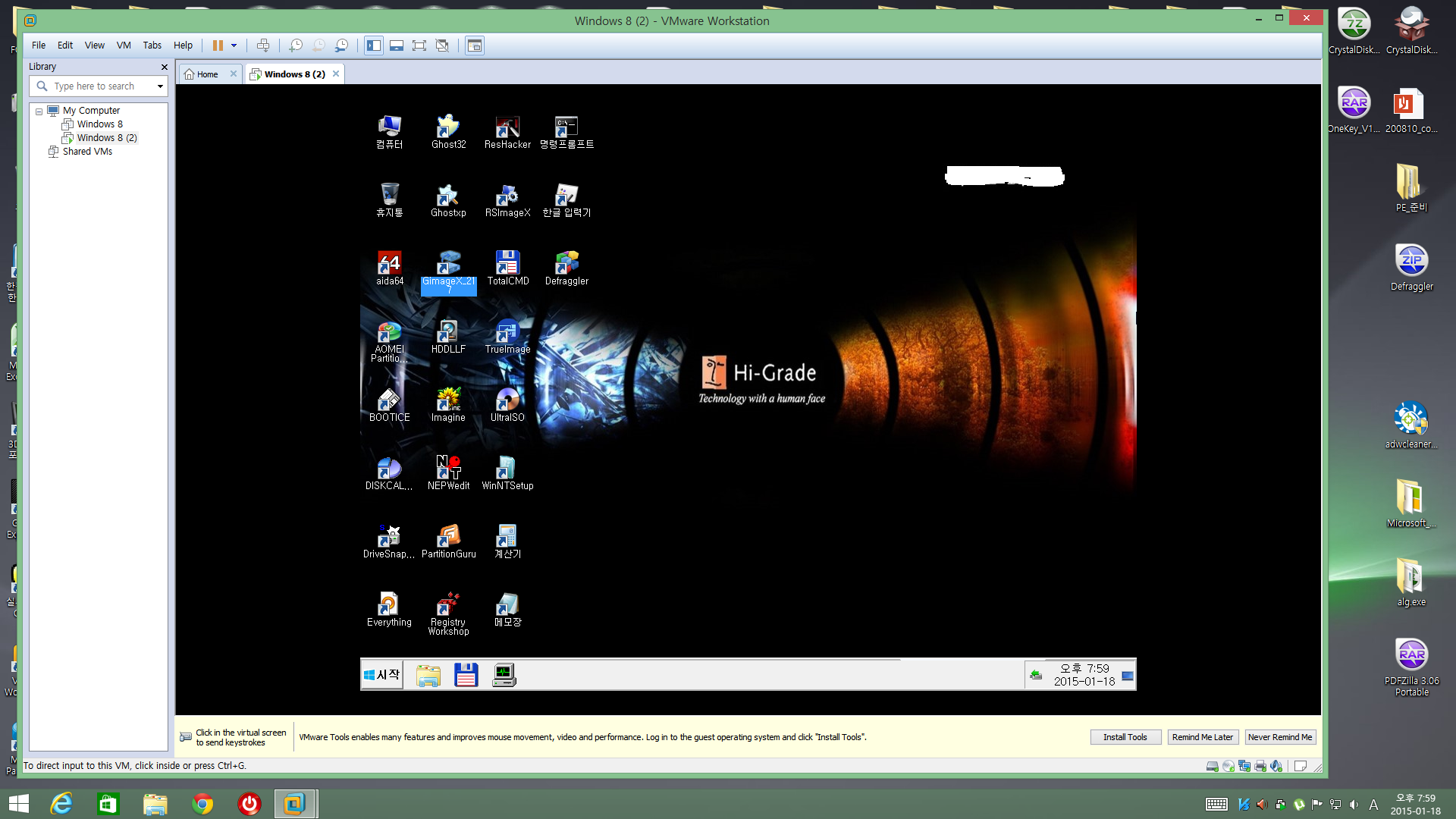Click Send Ctrl+Alt+Del toolbar icon

(x=263, y=45)
